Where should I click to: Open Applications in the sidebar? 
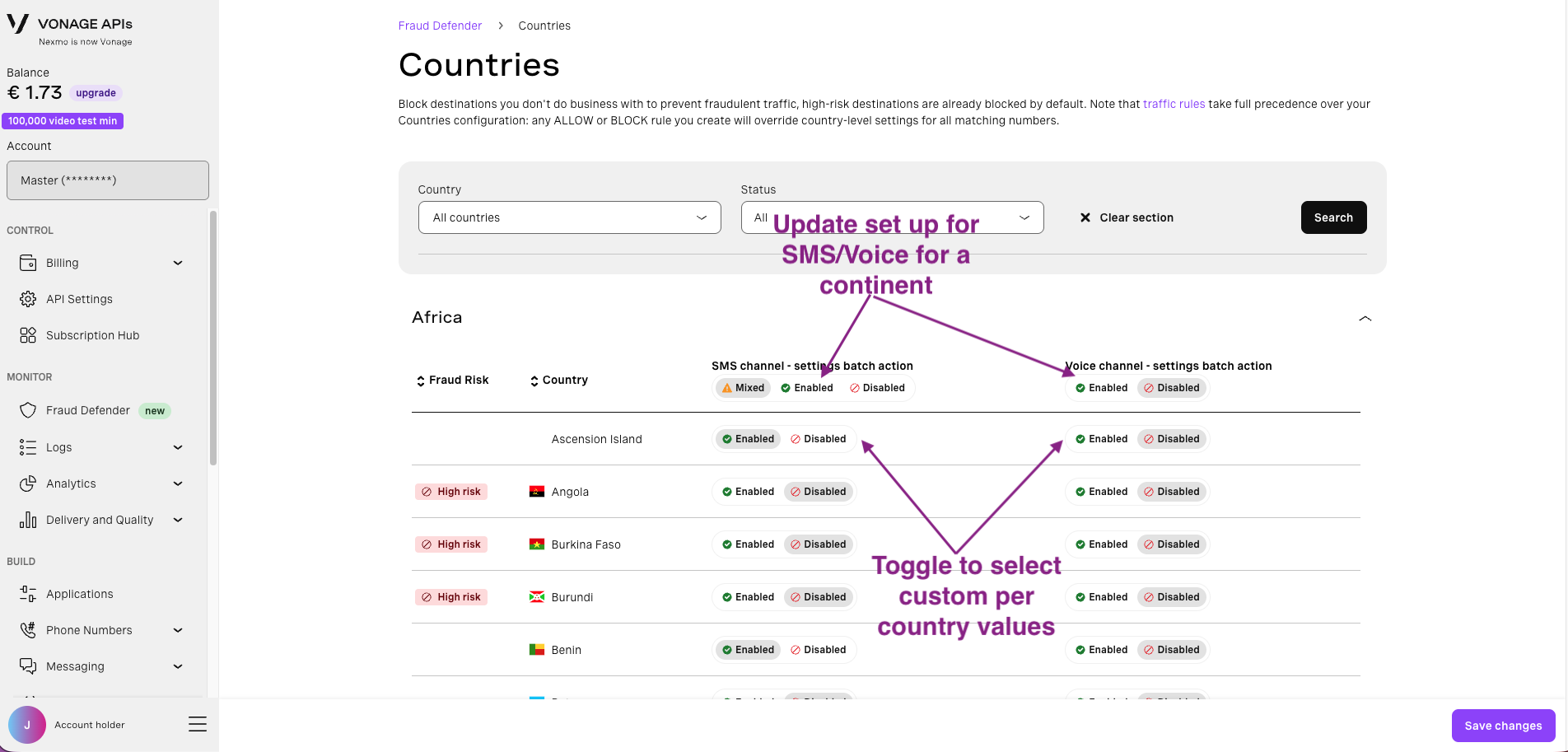point(103,594)
